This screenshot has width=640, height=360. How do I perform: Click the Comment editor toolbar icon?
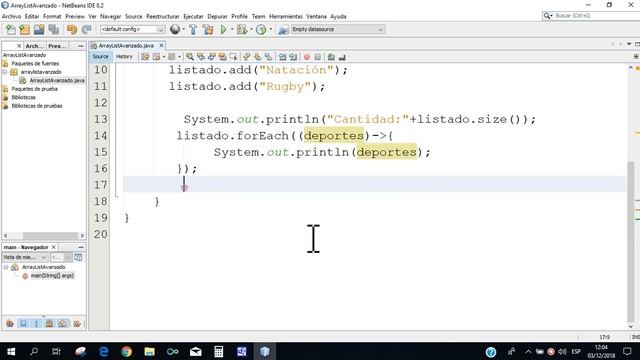tap(331, 57)
